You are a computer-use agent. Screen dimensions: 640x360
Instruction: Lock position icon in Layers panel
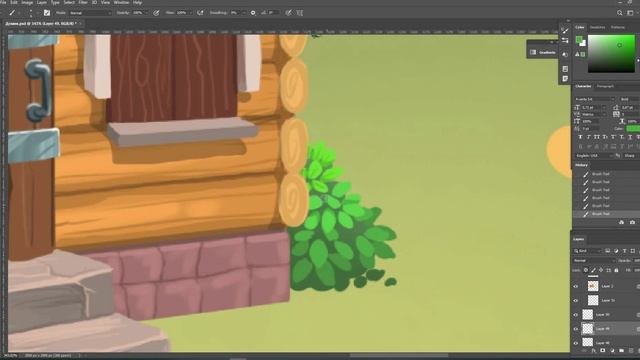601,270
